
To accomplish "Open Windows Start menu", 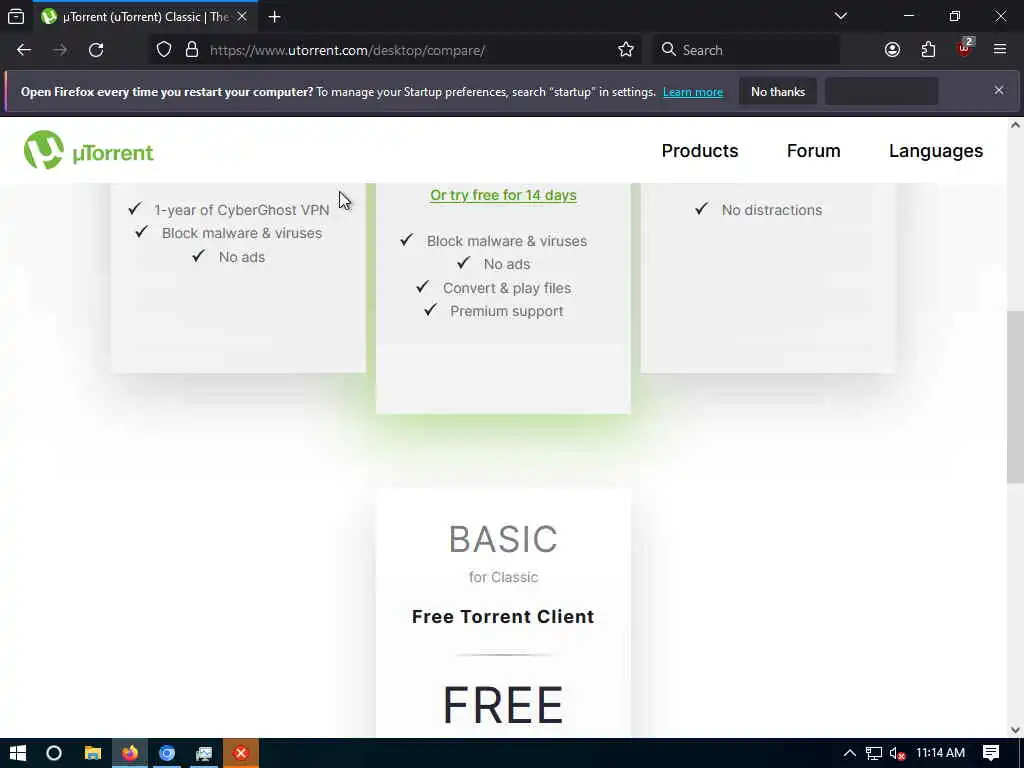I will coord(18,753).
